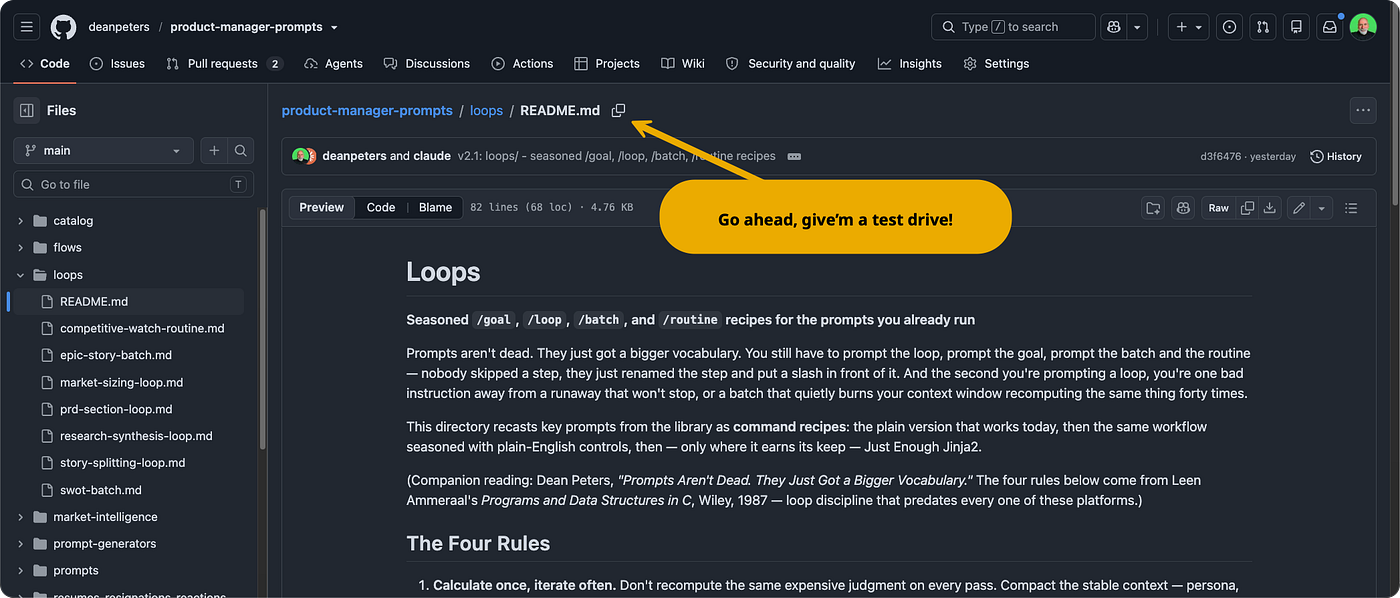Open the Actions tab
This screenshot has width=1400, height=598.
tap(522, 64)
